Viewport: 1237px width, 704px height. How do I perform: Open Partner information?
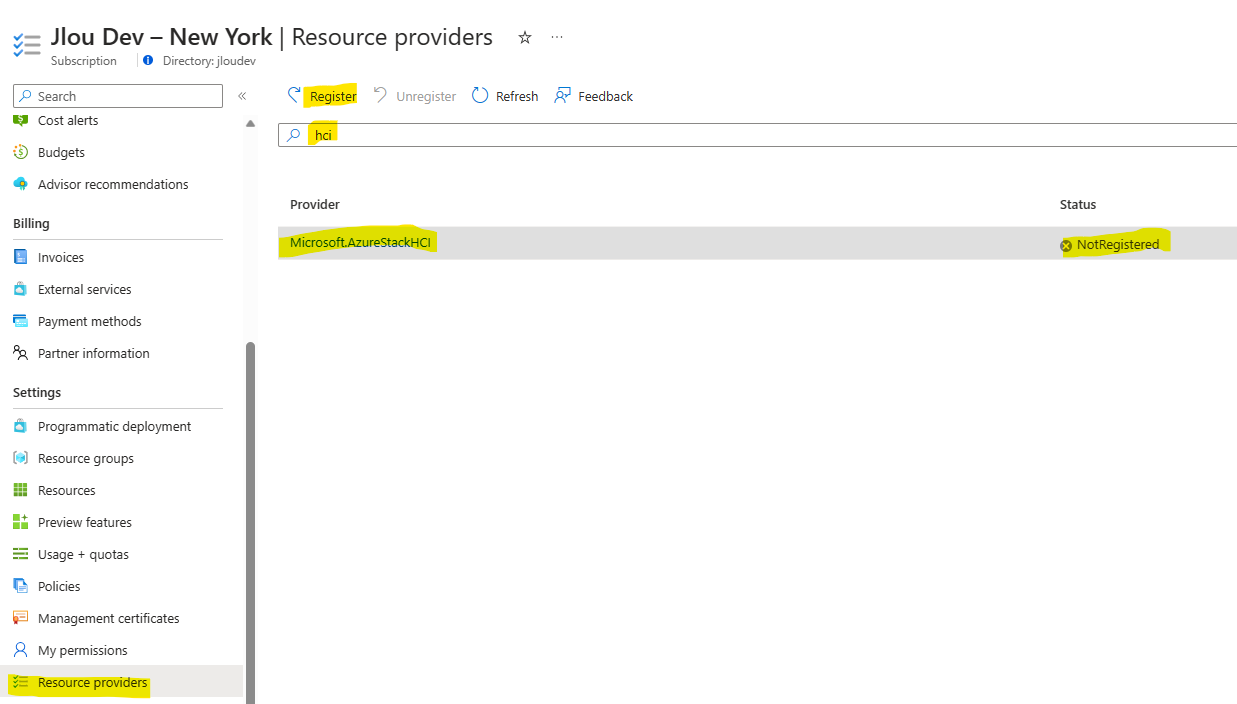94,353
